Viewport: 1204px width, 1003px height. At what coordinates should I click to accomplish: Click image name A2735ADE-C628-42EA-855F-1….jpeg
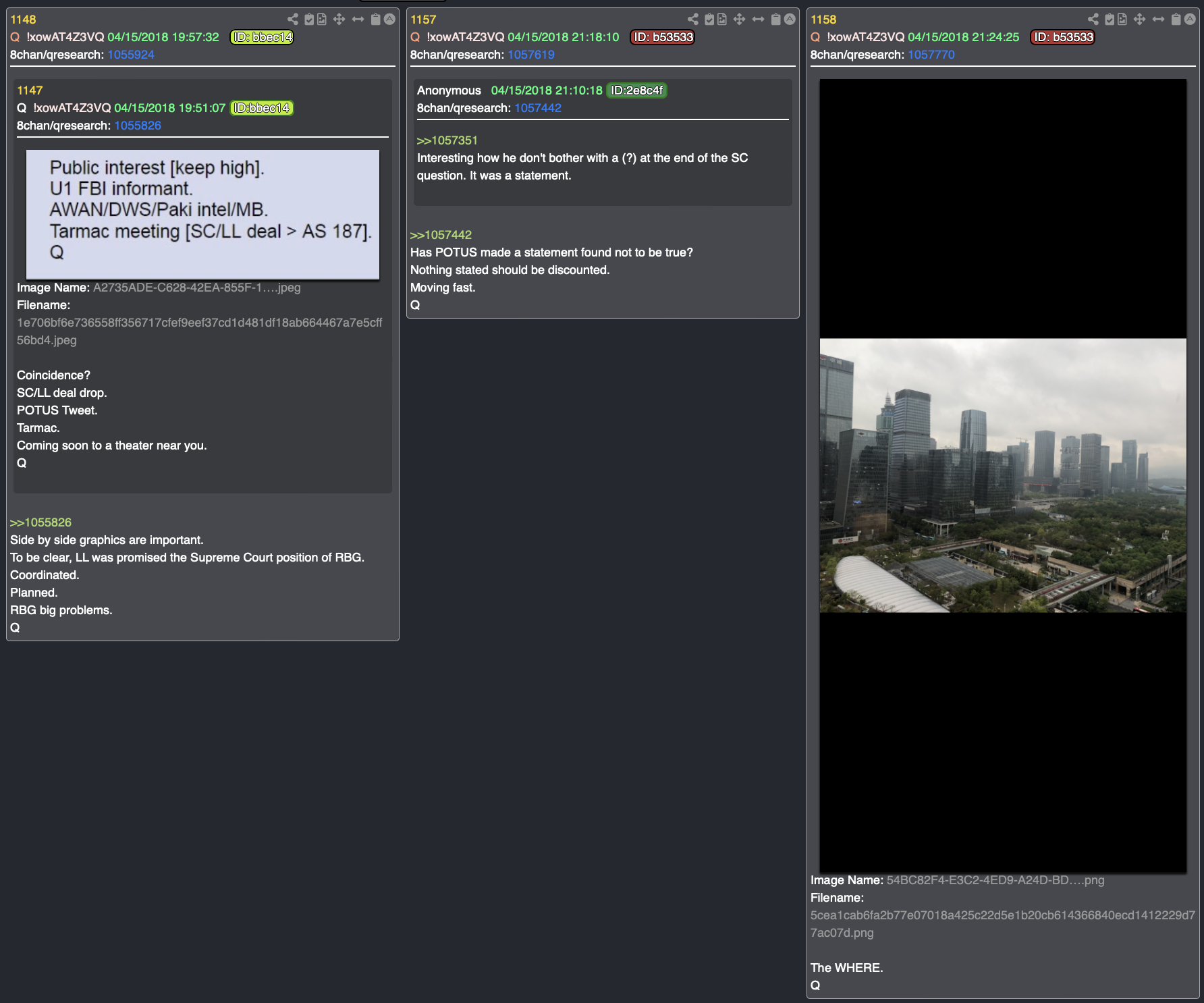tap(197, 288)
